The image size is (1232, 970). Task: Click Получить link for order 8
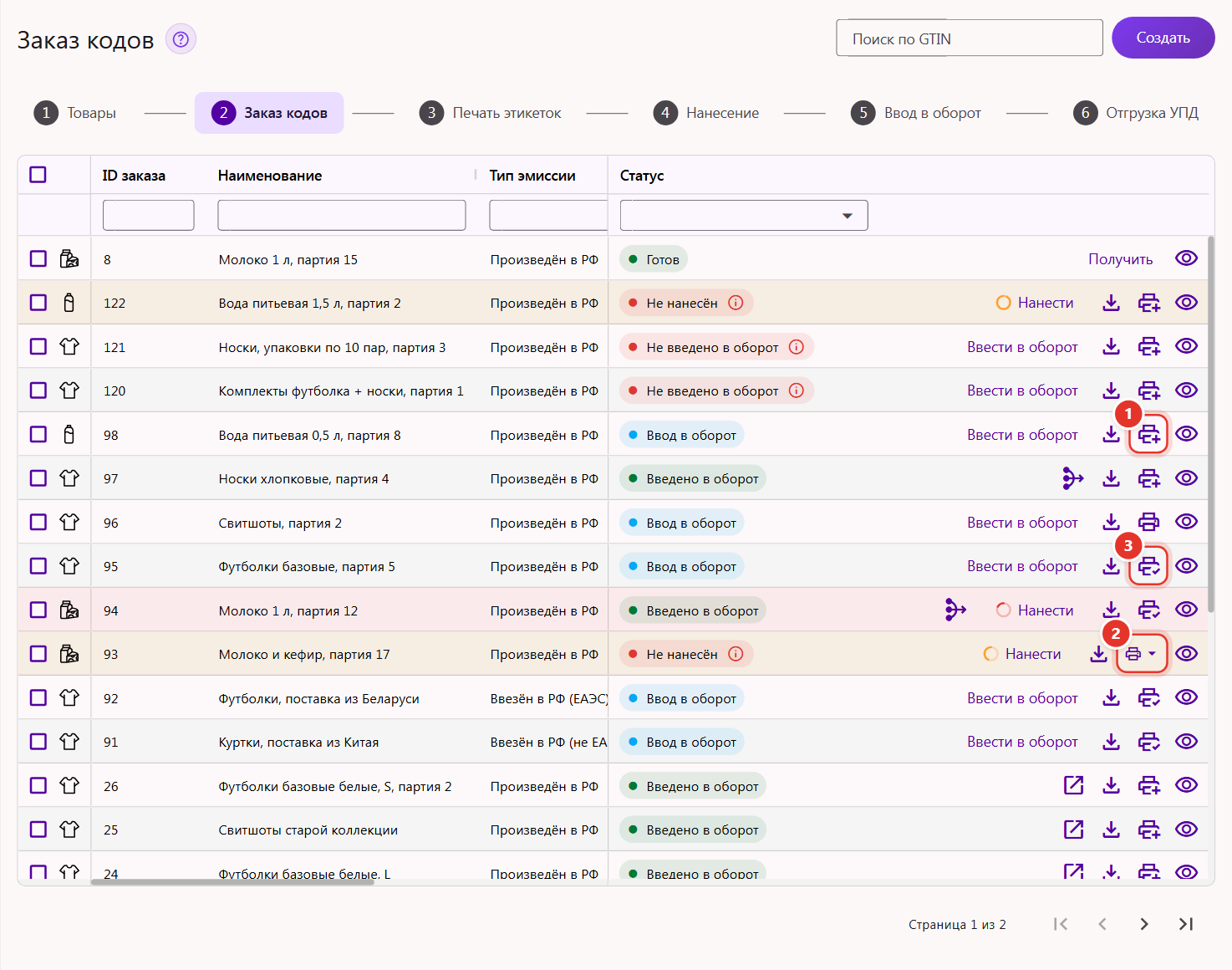(1120, 259)
